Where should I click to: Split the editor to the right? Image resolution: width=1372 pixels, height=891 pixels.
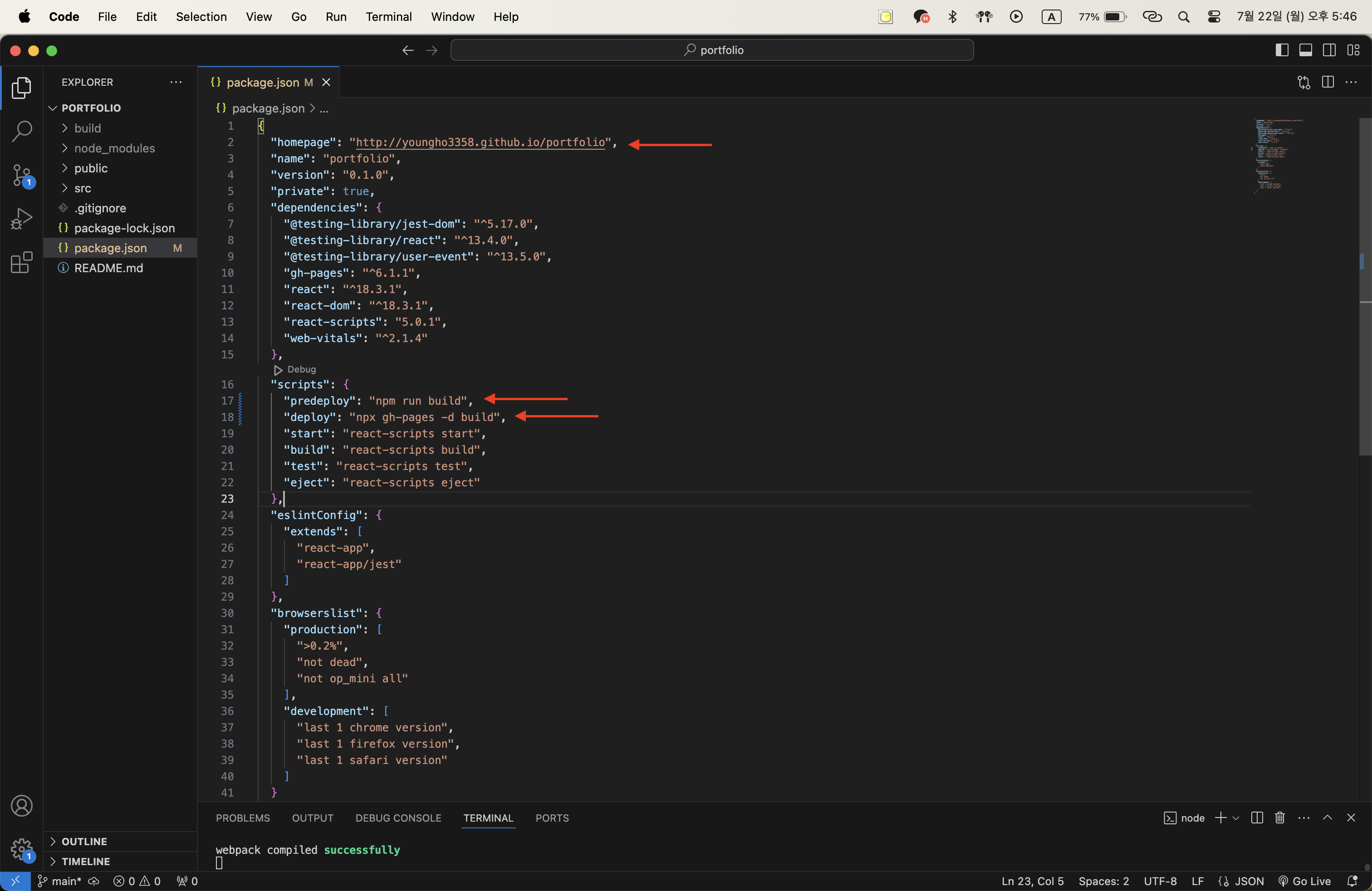[x=1328, y=83]
